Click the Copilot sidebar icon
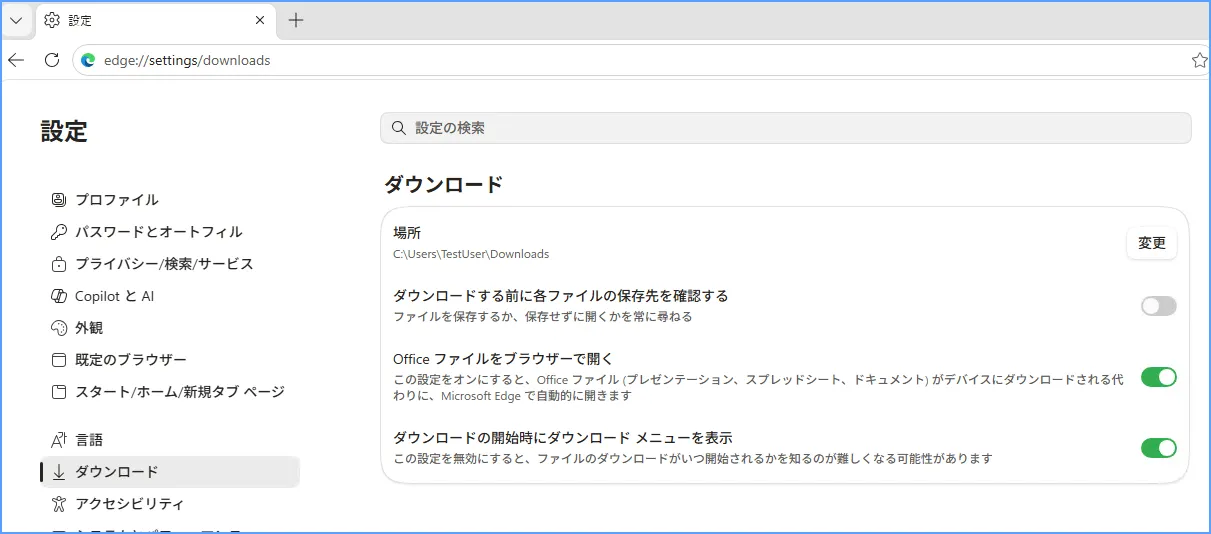Screen dimensions: 1211x534 pyautogui.click(x=58, y=296)
